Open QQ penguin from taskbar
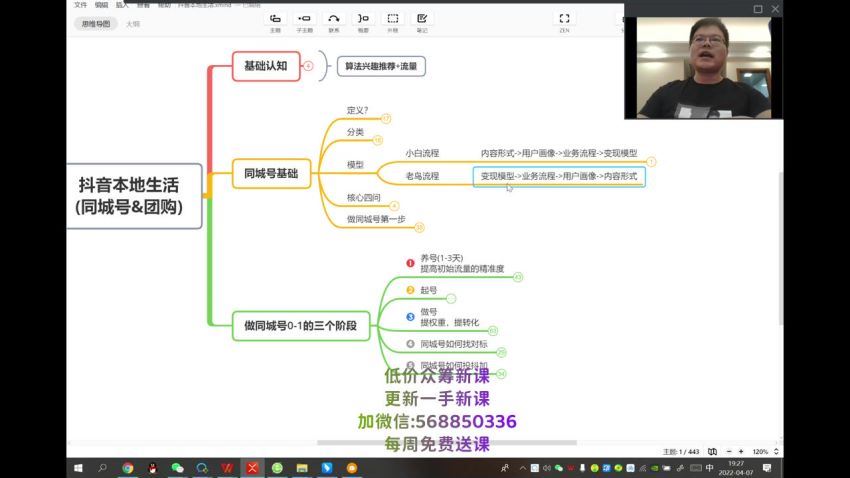This screenshot has height=478, width=850. [152, 468]
